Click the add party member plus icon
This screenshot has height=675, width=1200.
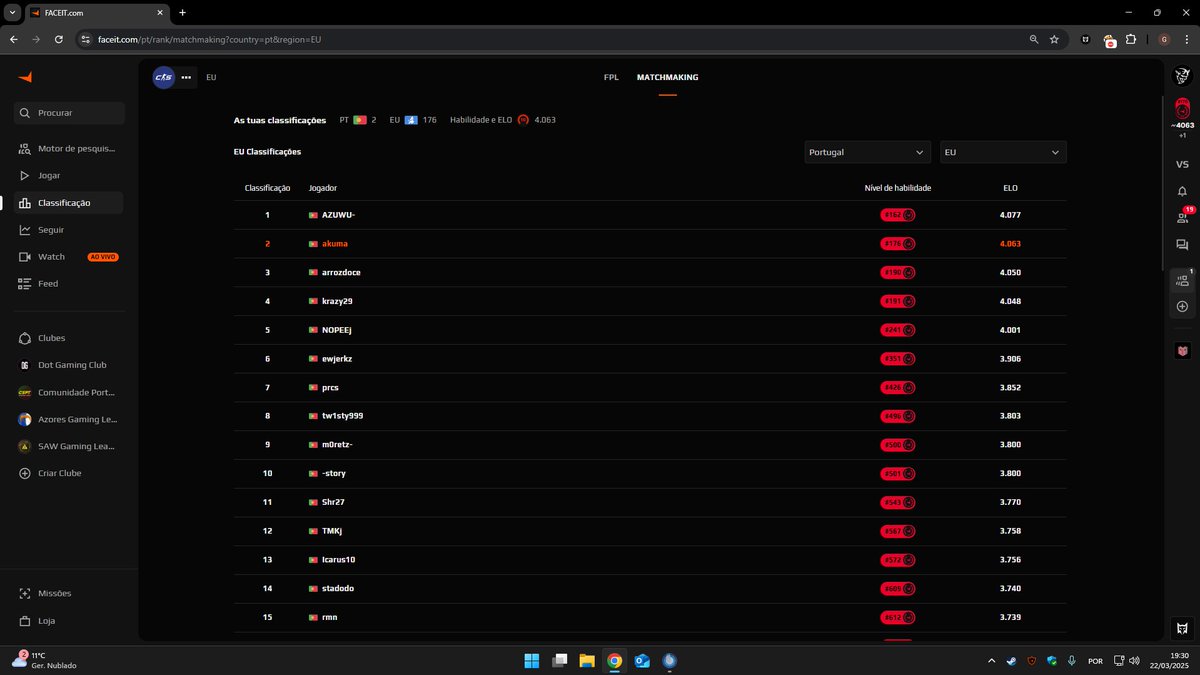pyautogui.click(x=1182, y=306)
